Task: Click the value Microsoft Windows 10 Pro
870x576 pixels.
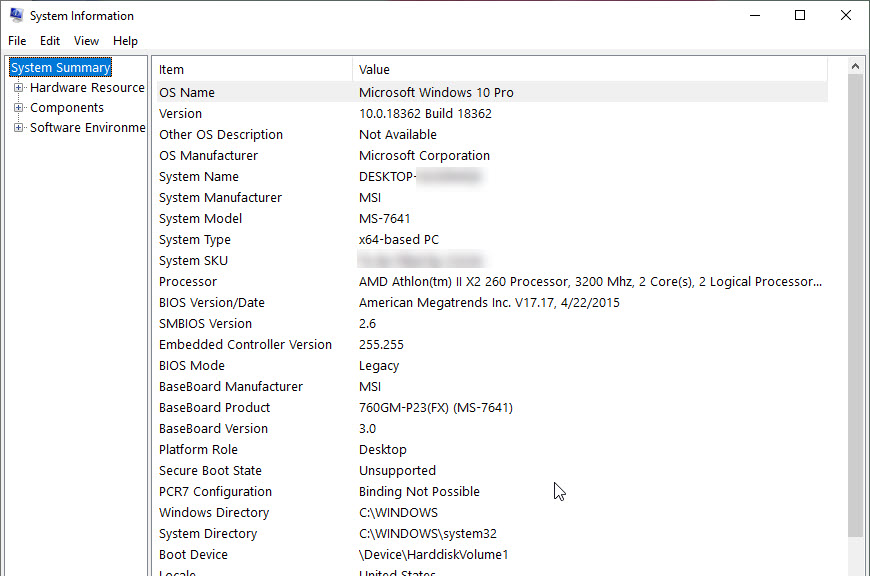Action: tap(436, 93)
